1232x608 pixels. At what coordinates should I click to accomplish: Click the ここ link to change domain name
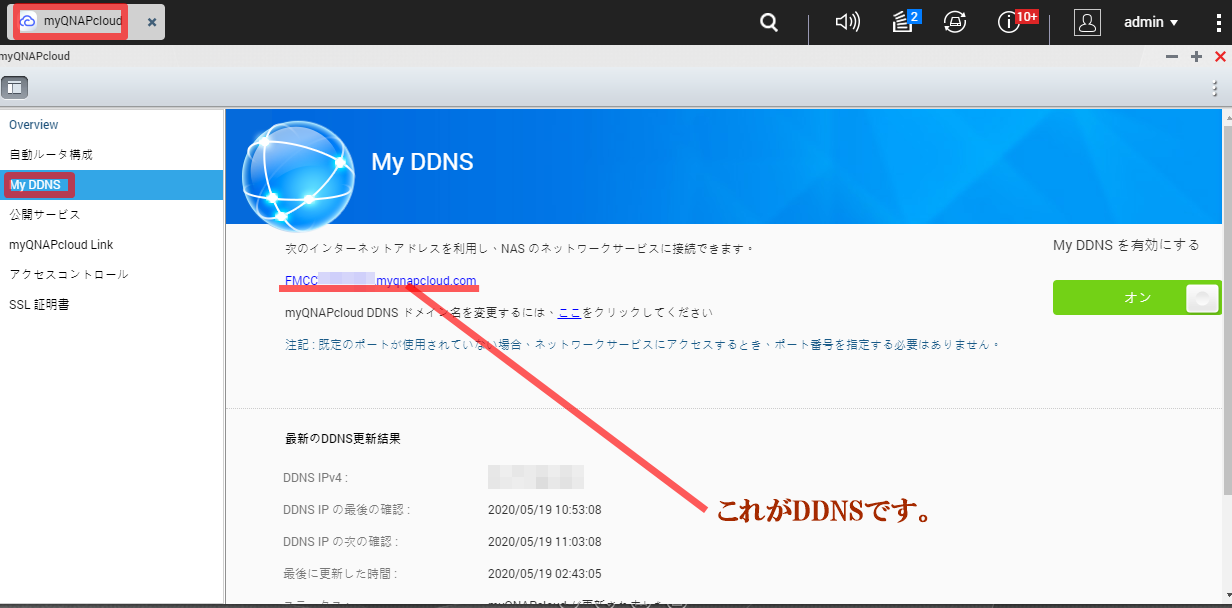coord(569,312)
